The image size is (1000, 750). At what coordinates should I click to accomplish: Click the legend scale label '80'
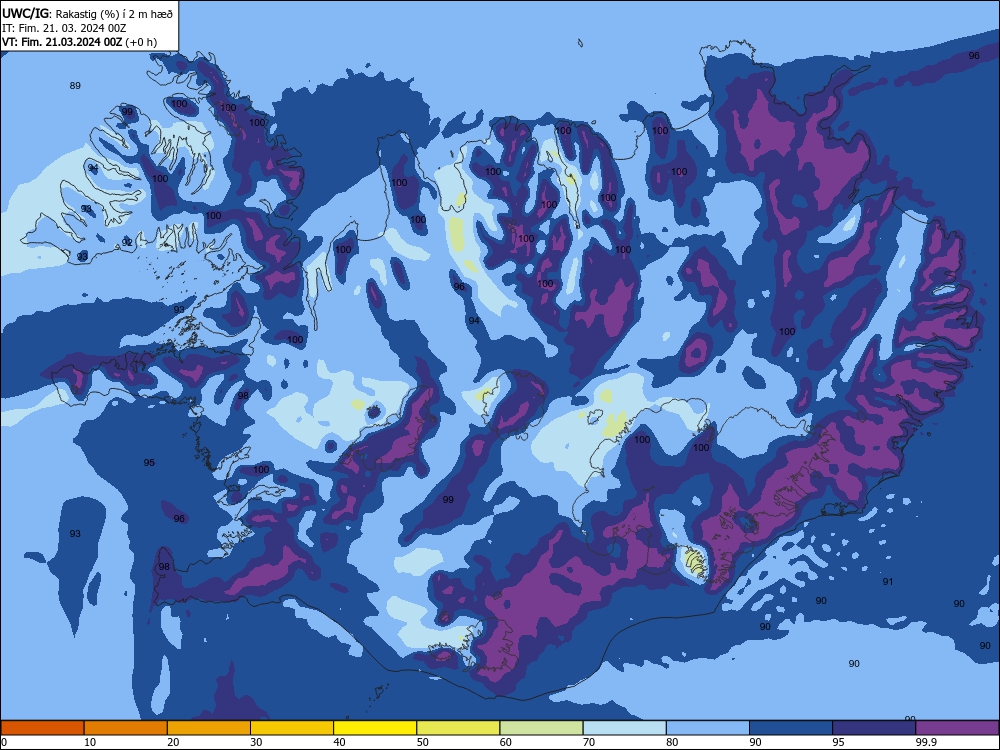tap(672, 742)
